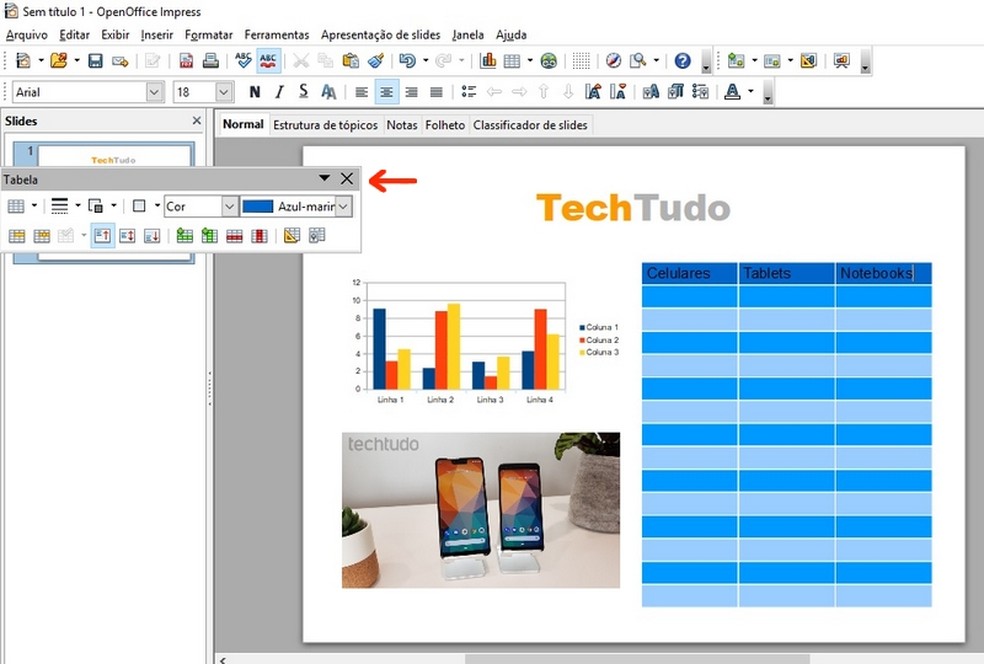This screenshot has height=664, width=984.
Task: Click the Folheto view button
Action: [x=445, y=124]
